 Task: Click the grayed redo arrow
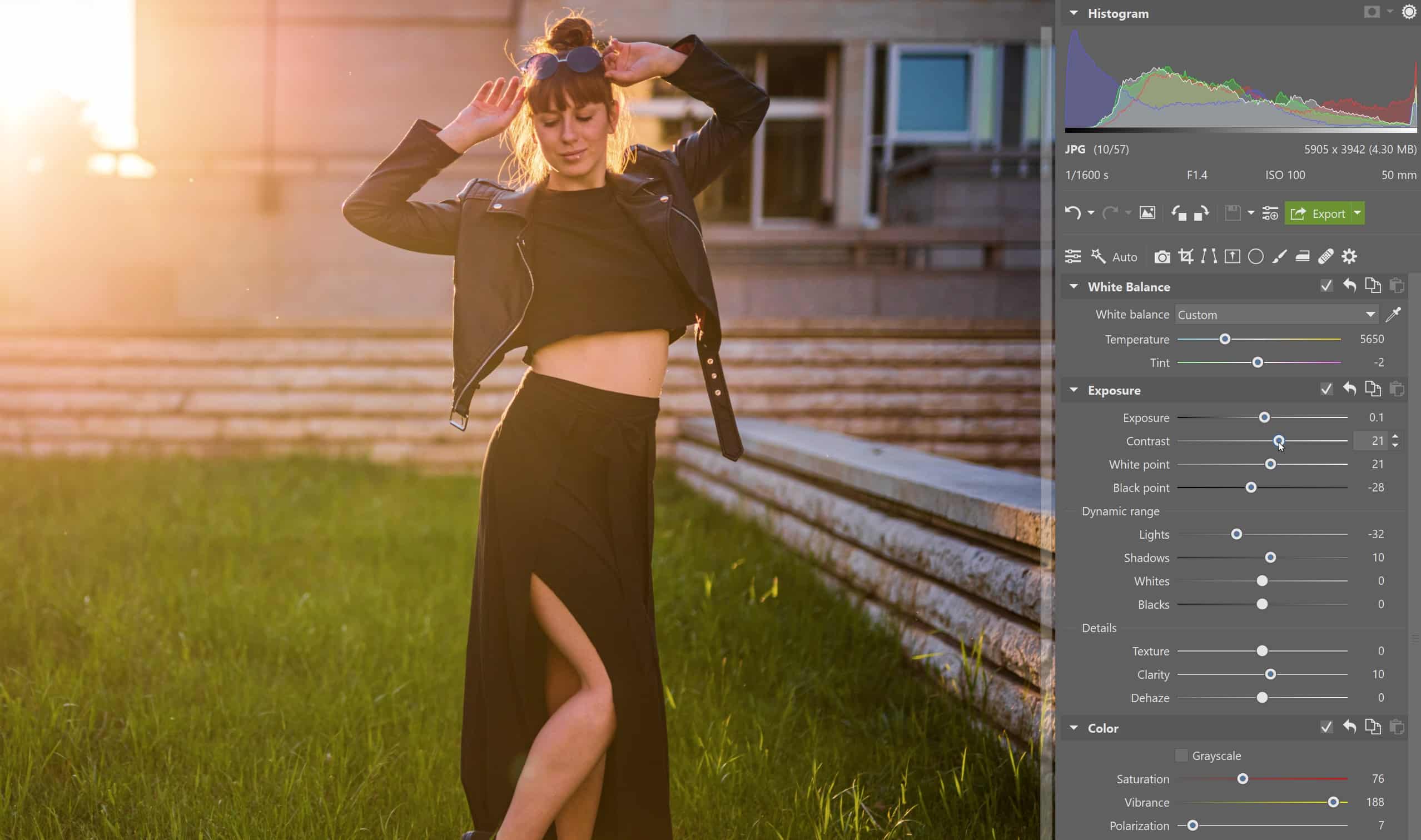coord(1110,213)
